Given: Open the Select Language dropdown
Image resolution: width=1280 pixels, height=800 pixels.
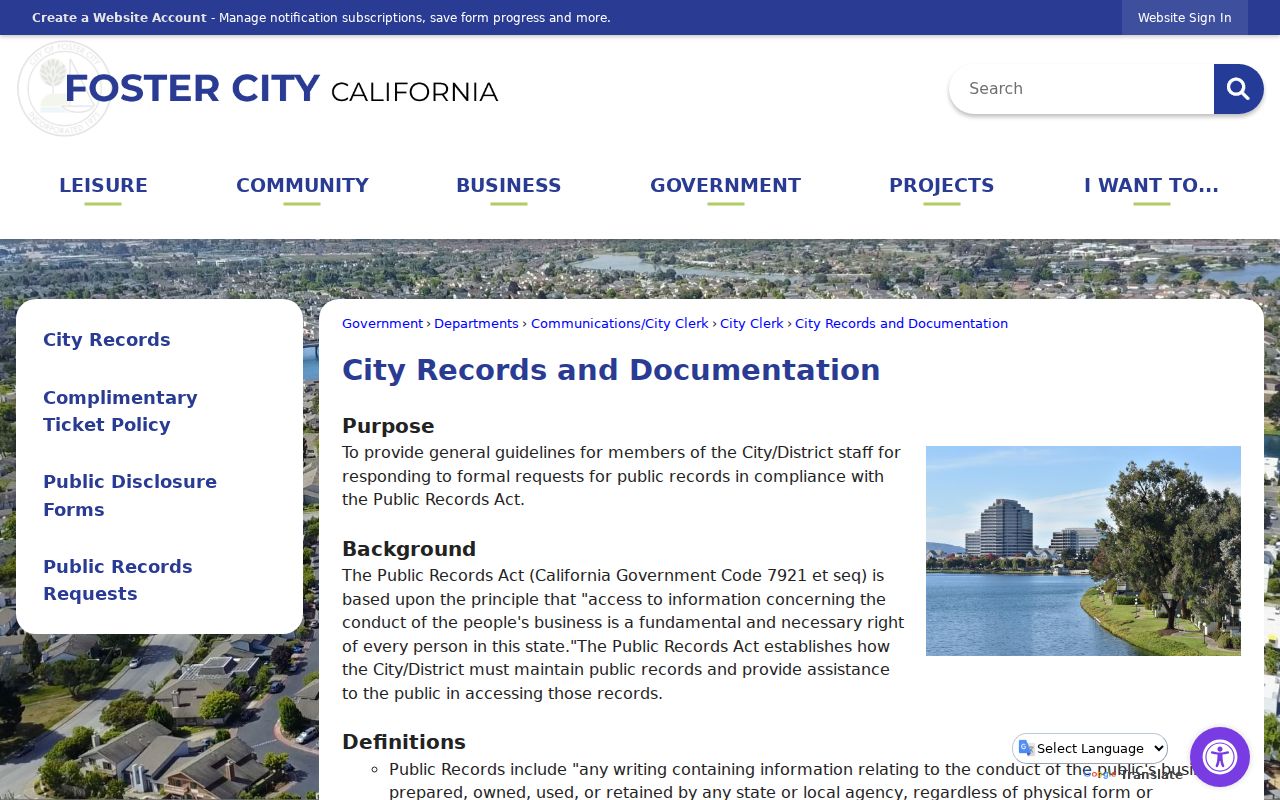Looking at the screenshot, I should [1091, 748].
